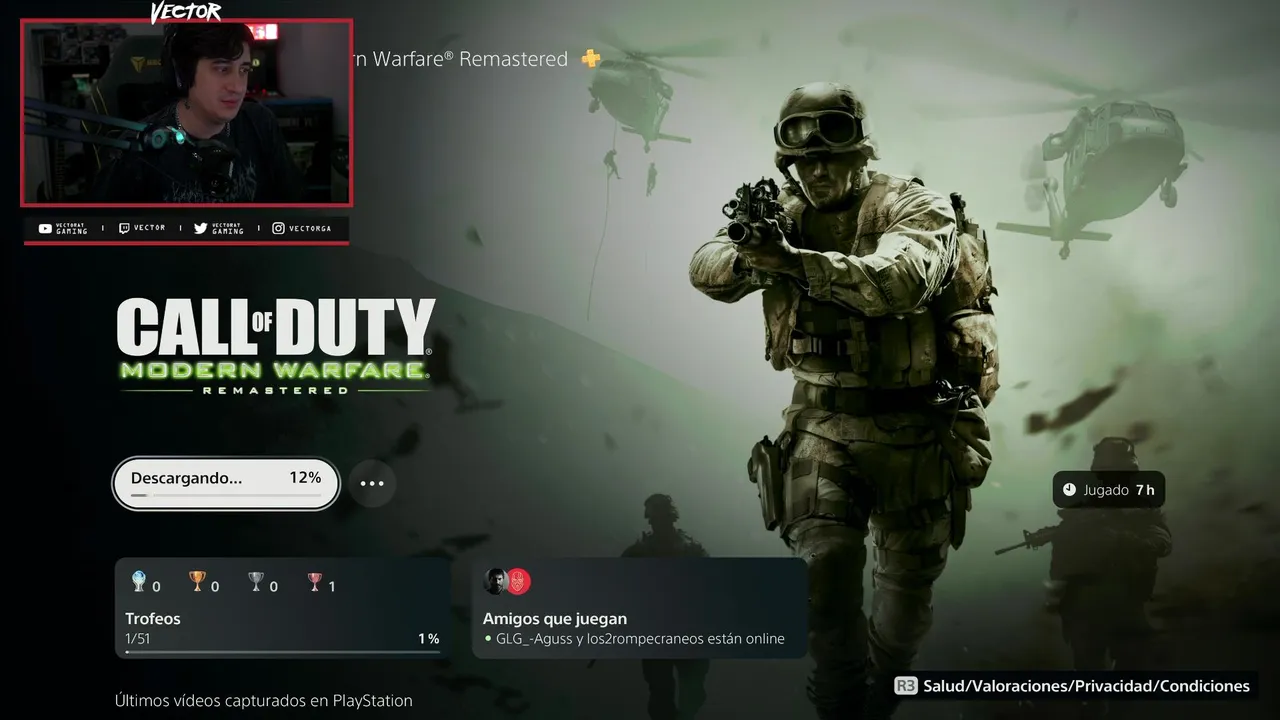Click the Descargando 12% download button

point(226,484)
